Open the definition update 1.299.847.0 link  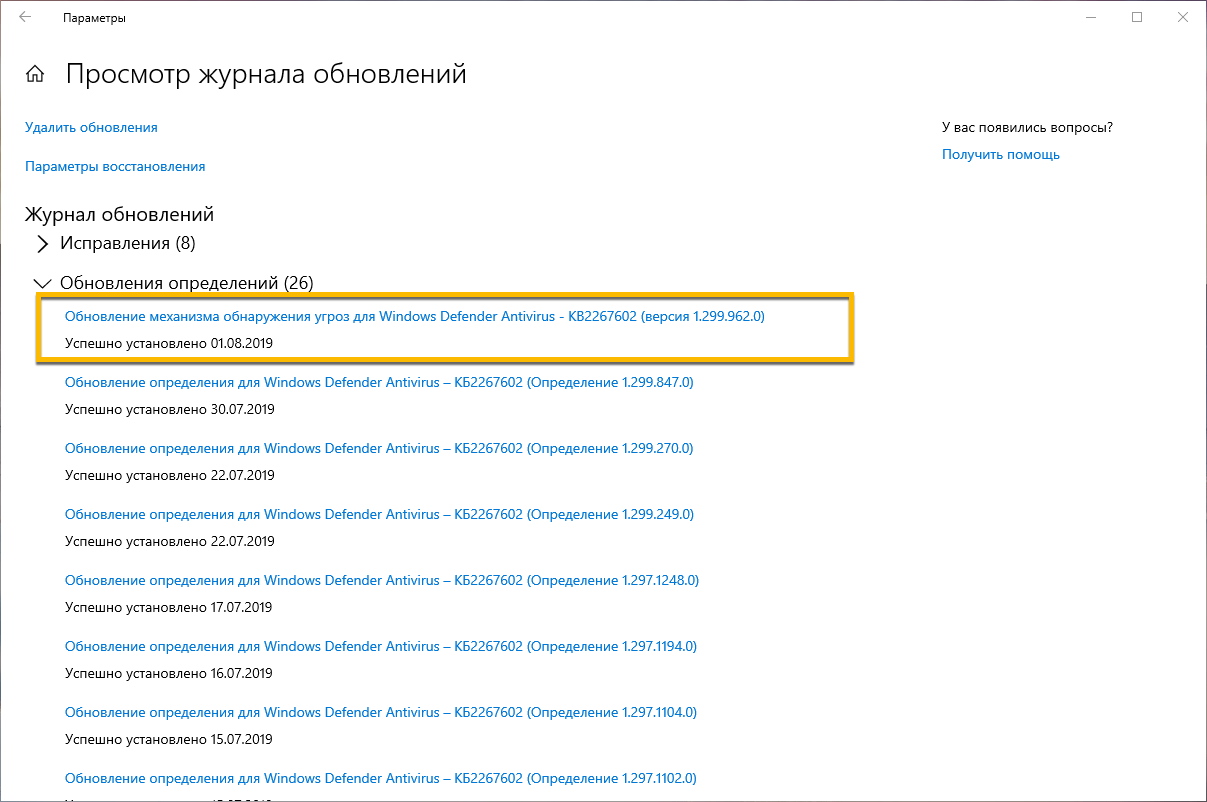378,382
